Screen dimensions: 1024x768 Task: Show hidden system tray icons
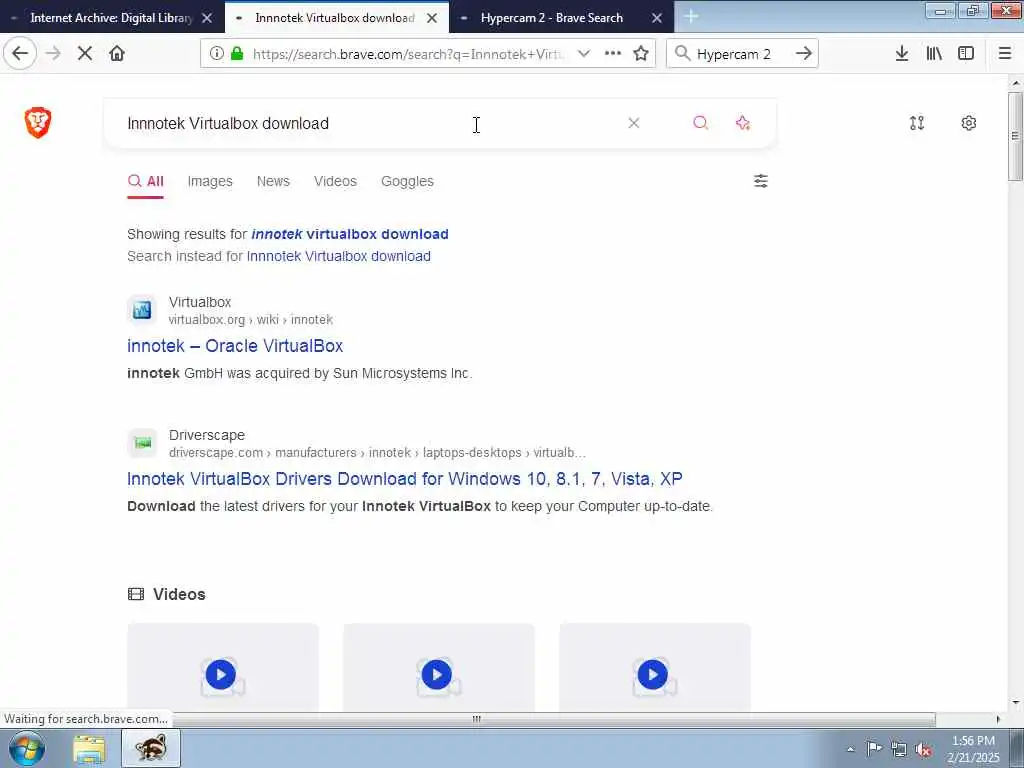850,749
